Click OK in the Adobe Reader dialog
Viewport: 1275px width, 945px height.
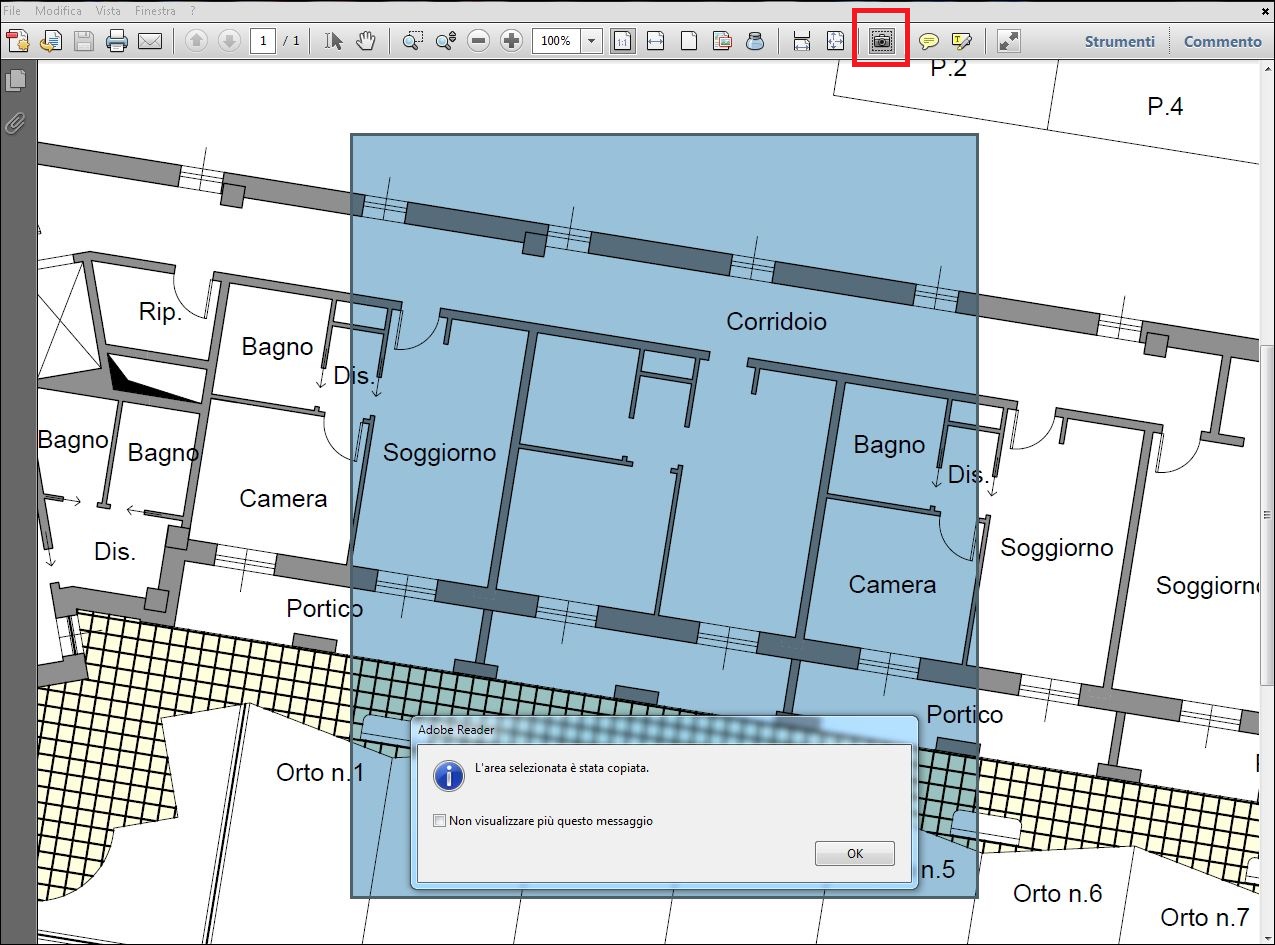855,854
